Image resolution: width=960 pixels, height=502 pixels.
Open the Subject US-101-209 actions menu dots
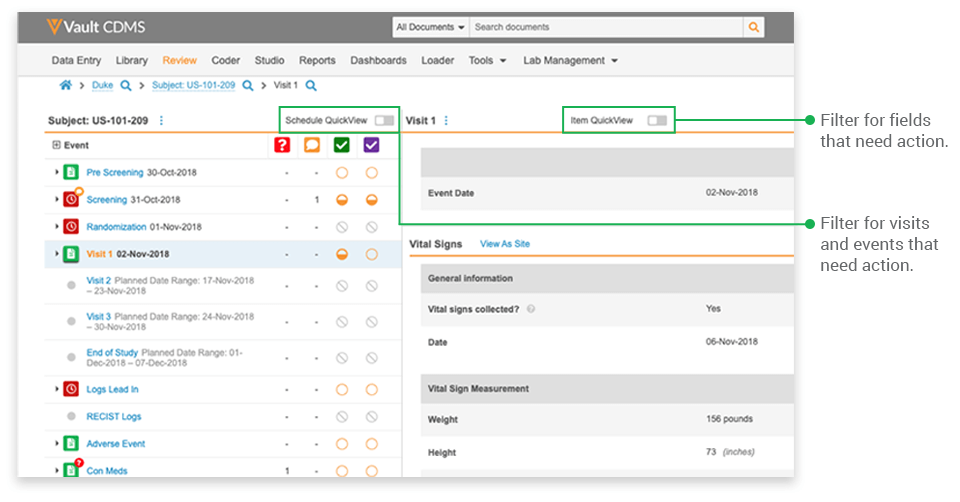click(161, 121)
